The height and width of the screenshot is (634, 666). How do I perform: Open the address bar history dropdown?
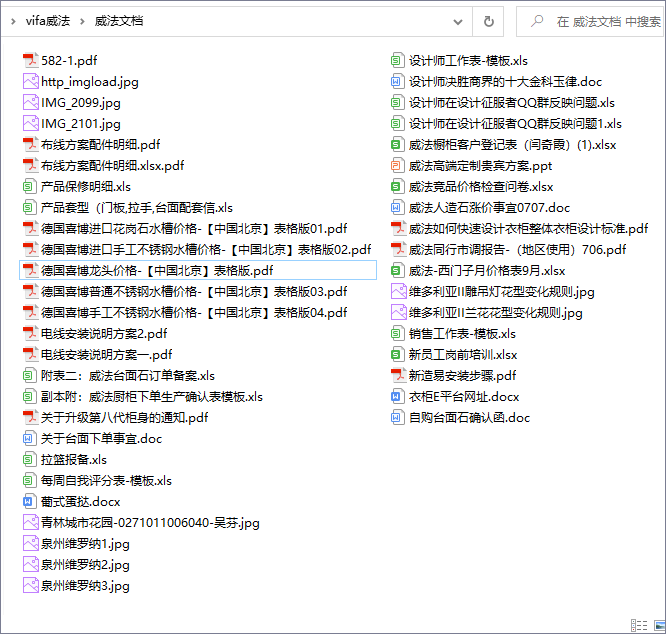(458, 21)
